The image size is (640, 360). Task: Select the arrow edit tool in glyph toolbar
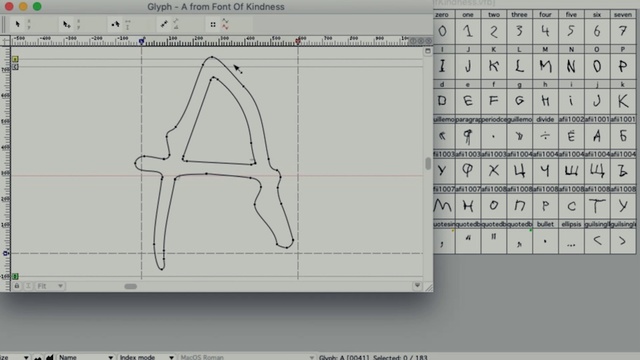click(18, 24)
